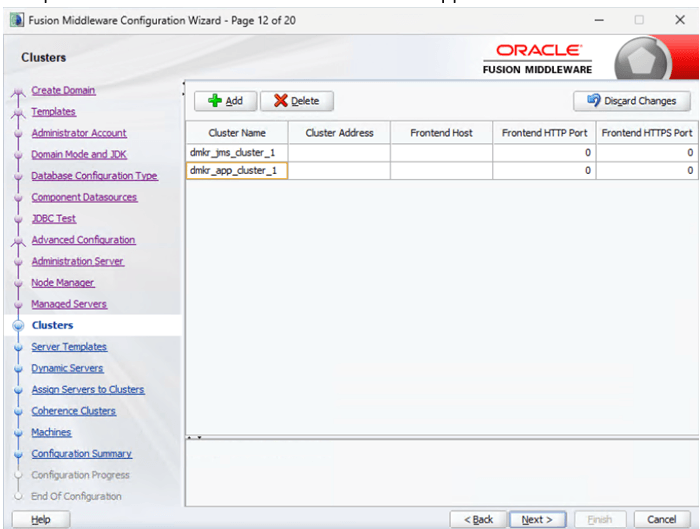Navigate to JDBC Test step
The image size is (700, 529).
54,219
